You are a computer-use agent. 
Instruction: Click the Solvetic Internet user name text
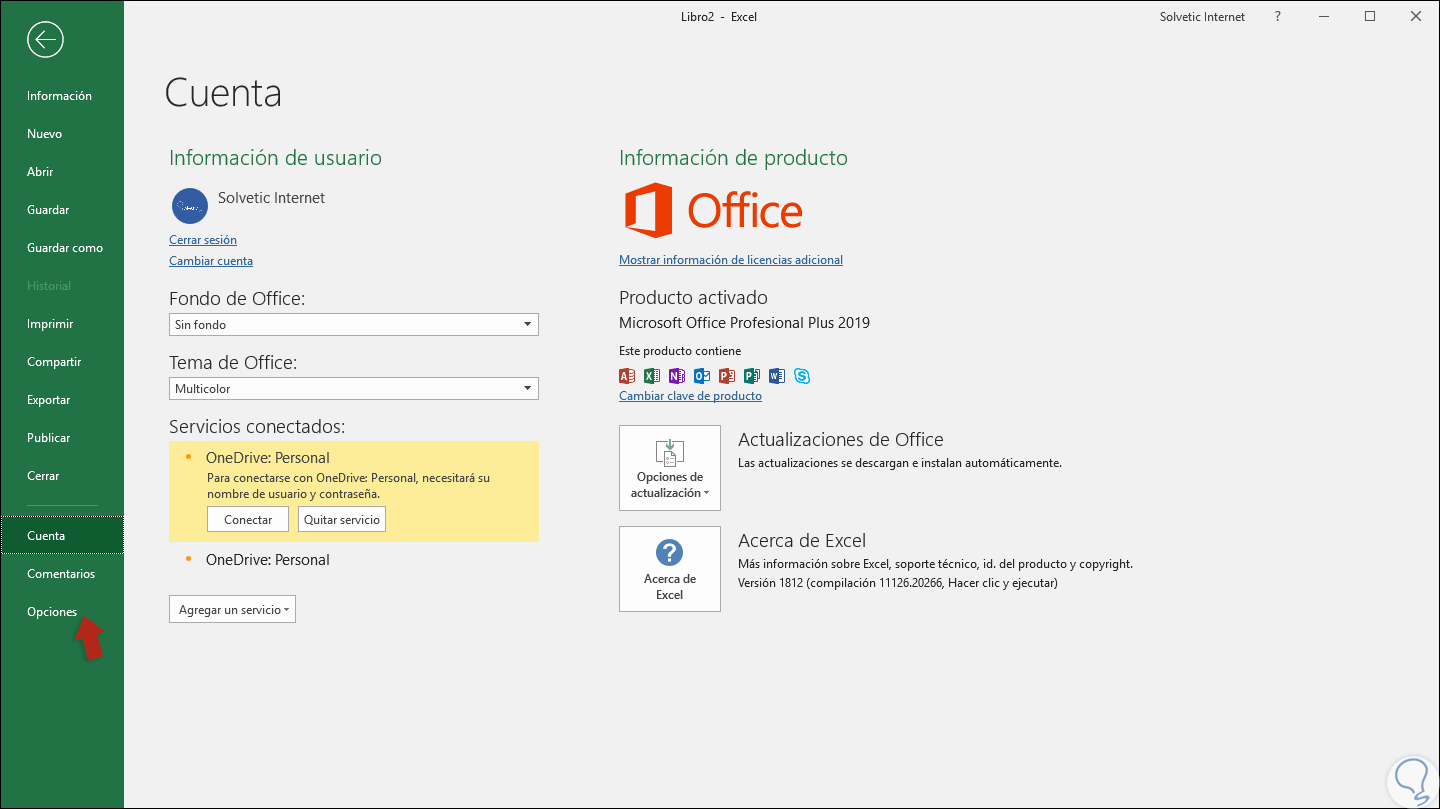pyautogui.click(x=271, y=198)
